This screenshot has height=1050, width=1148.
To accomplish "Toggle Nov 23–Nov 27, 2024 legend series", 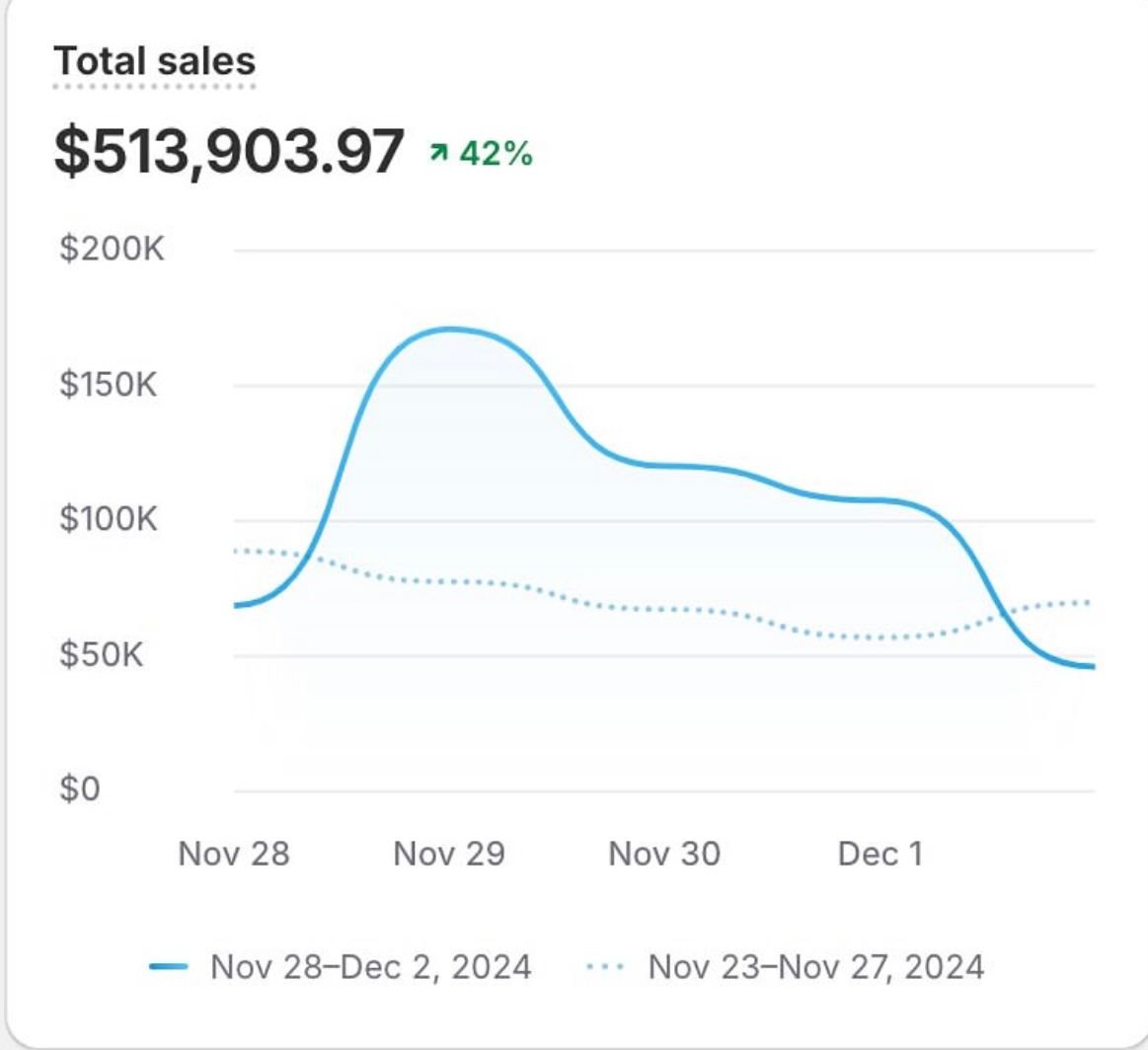I will 815,966.
